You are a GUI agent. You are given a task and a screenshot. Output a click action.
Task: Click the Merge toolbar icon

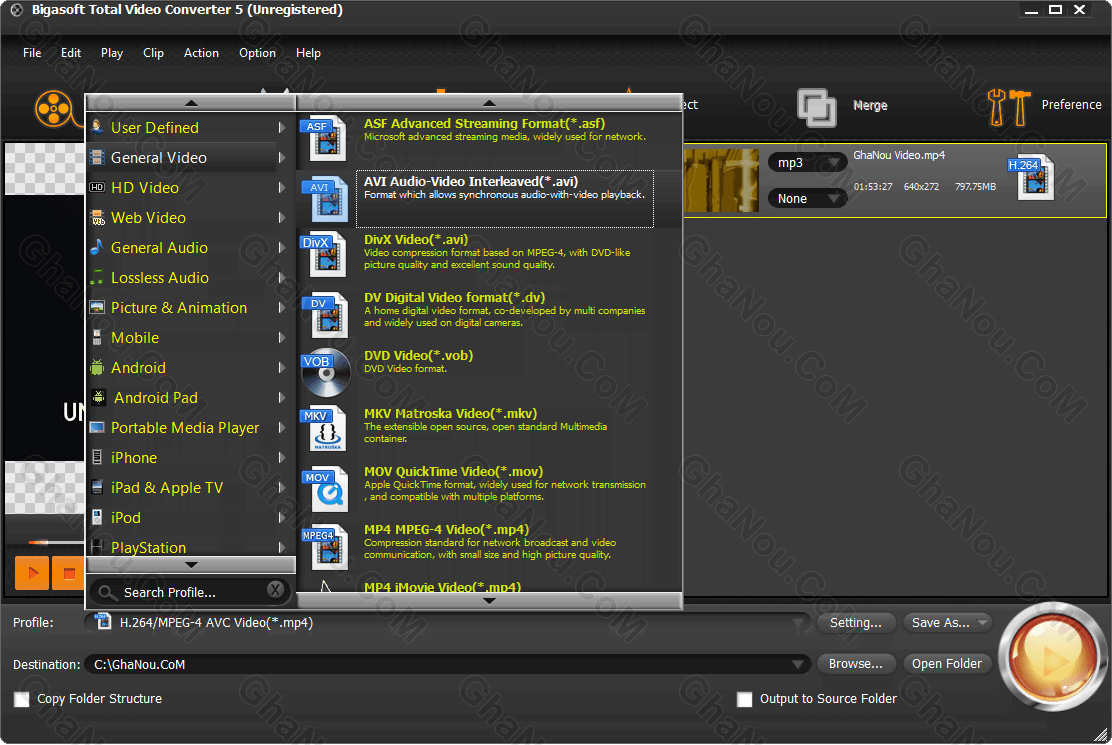pyautogui.click(x=816, y=107)
